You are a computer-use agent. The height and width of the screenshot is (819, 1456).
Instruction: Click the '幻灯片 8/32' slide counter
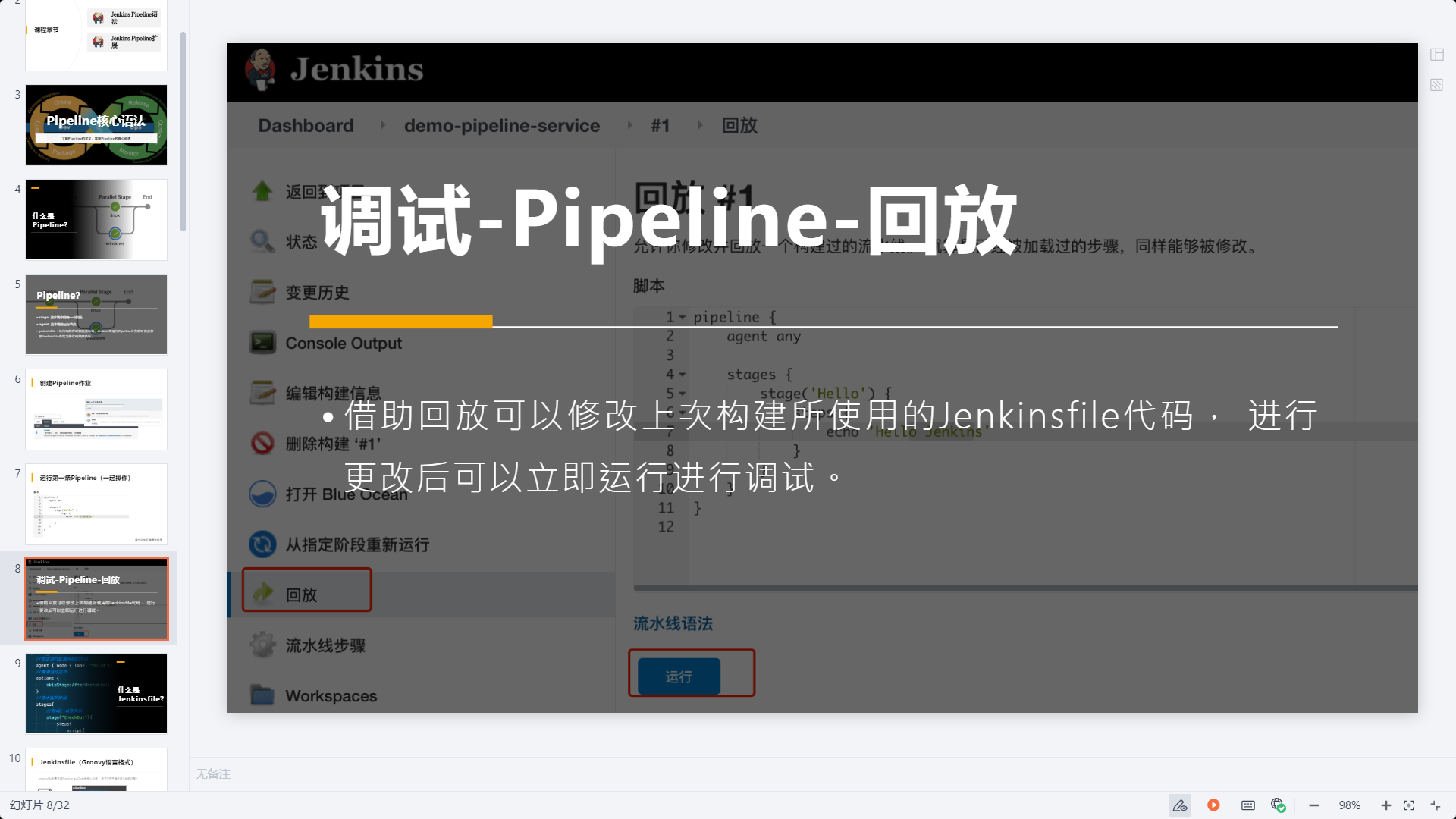click(39, 805)
